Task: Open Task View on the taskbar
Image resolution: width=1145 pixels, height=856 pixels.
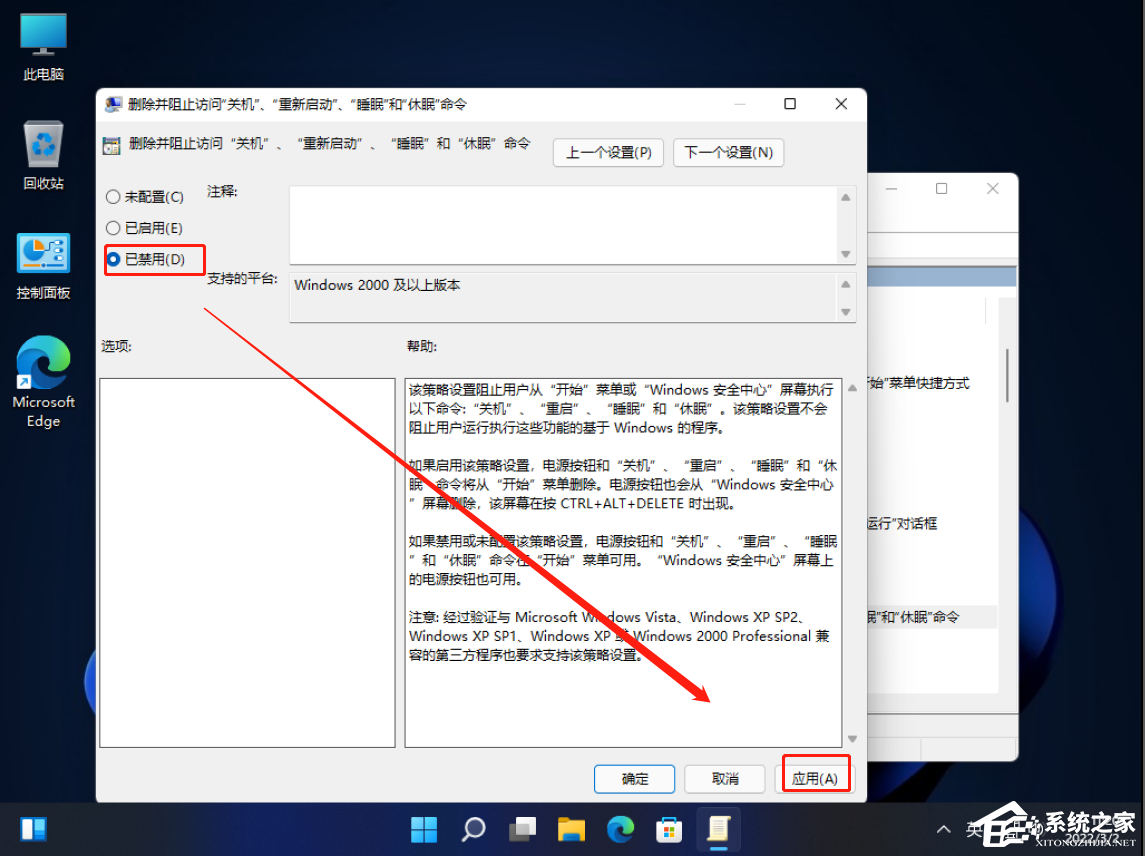Action: coord(521,829)
